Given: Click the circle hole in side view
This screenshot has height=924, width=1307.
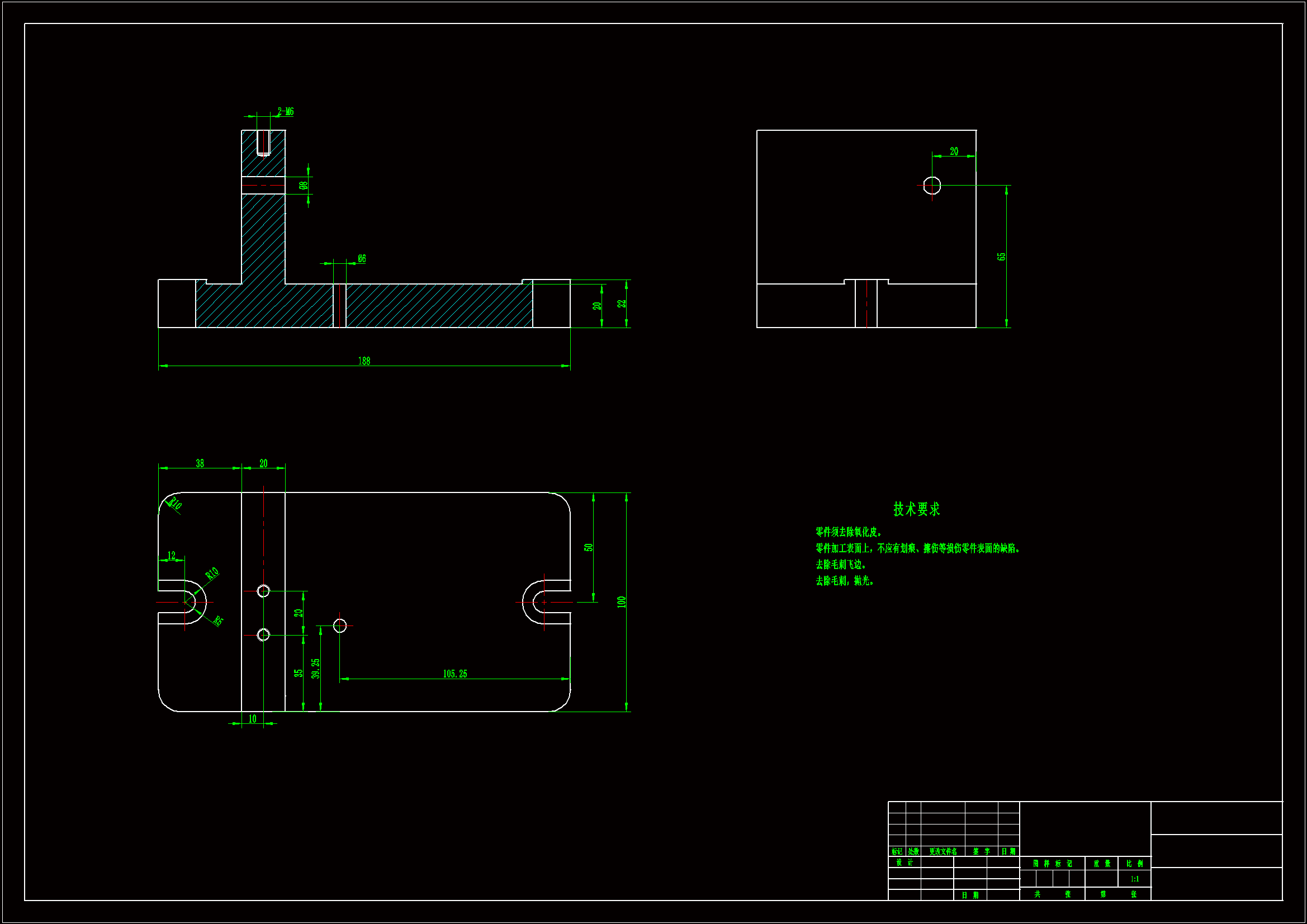Looking at the screenshot, I should (932, 186).
